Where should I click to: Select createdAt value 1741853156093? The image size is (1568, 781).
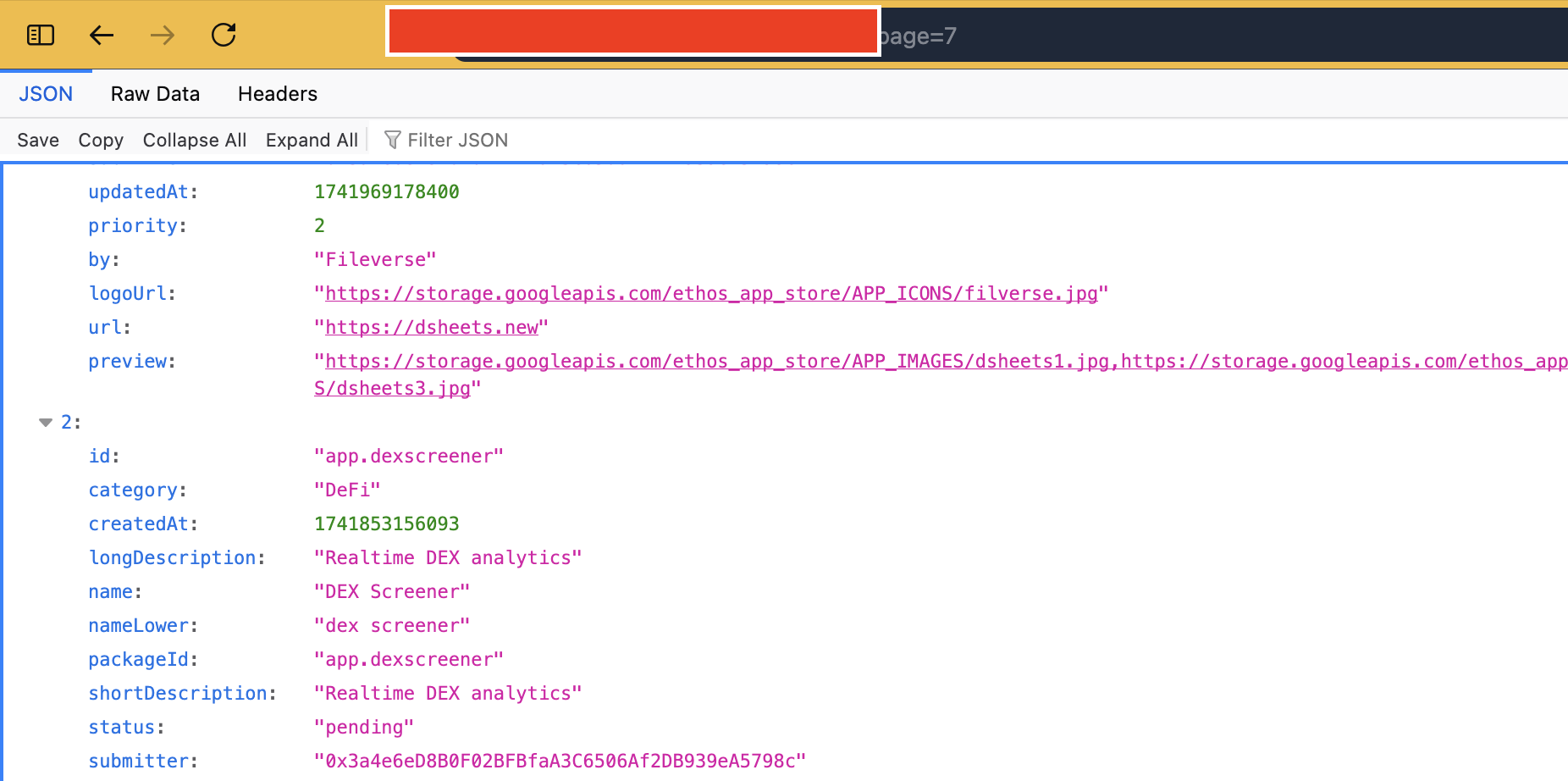point(387,523)
